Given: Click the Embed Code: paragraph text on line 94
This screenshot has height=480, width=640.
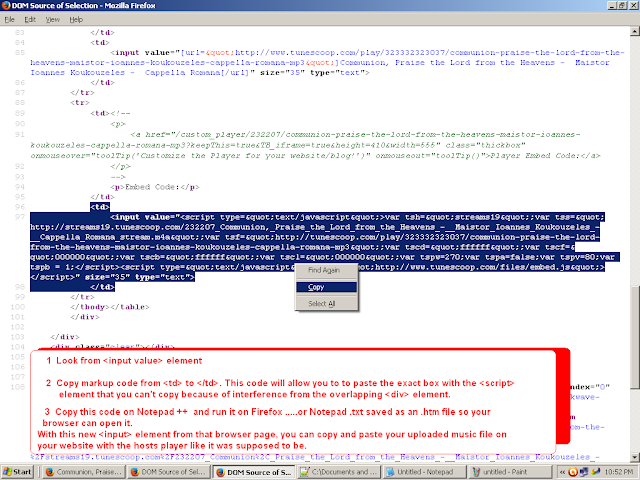Looking at the screenshot, I should (x=155, y=187).
